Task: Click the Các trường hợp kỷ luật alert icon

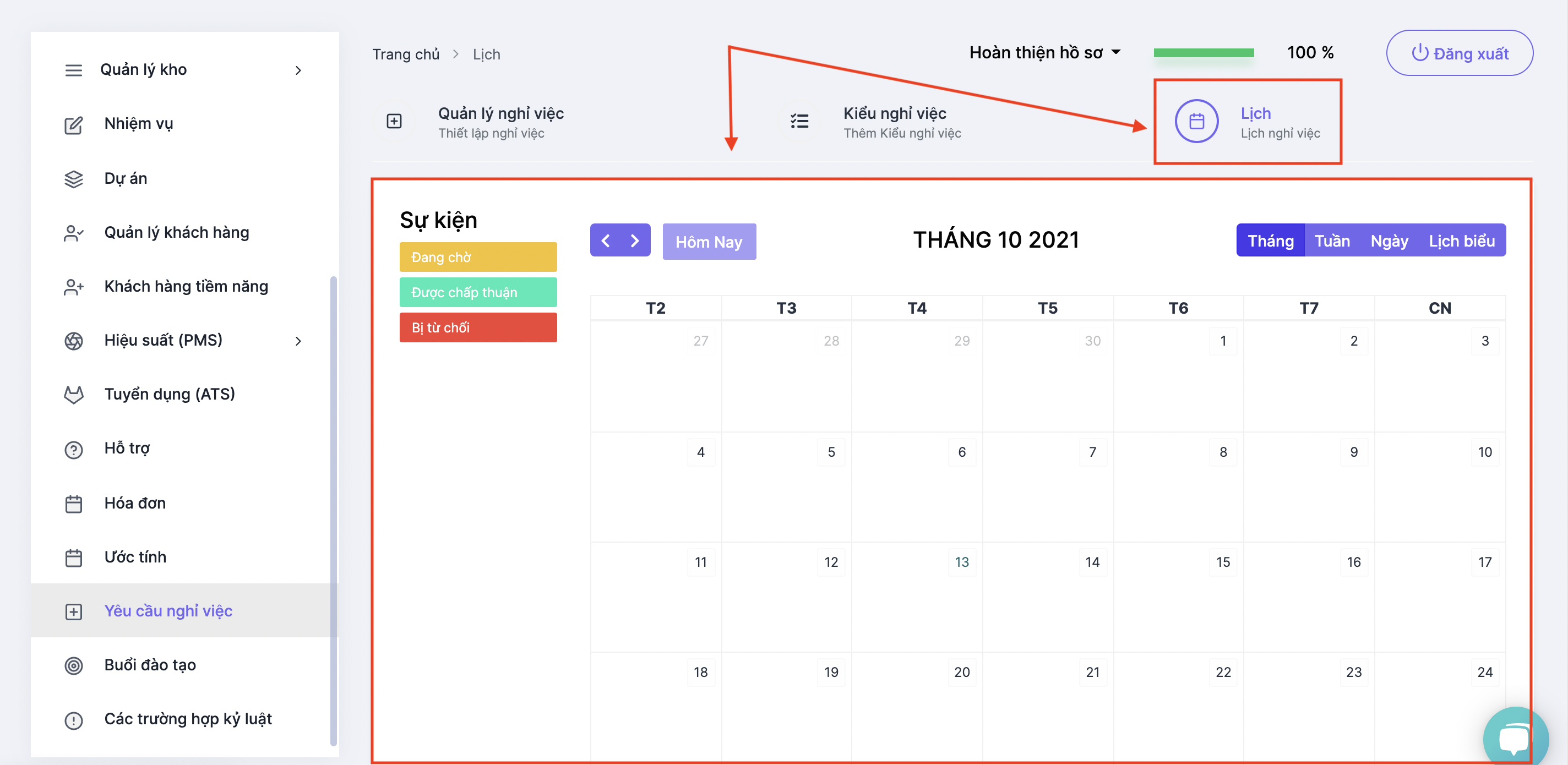Action: 74,720
